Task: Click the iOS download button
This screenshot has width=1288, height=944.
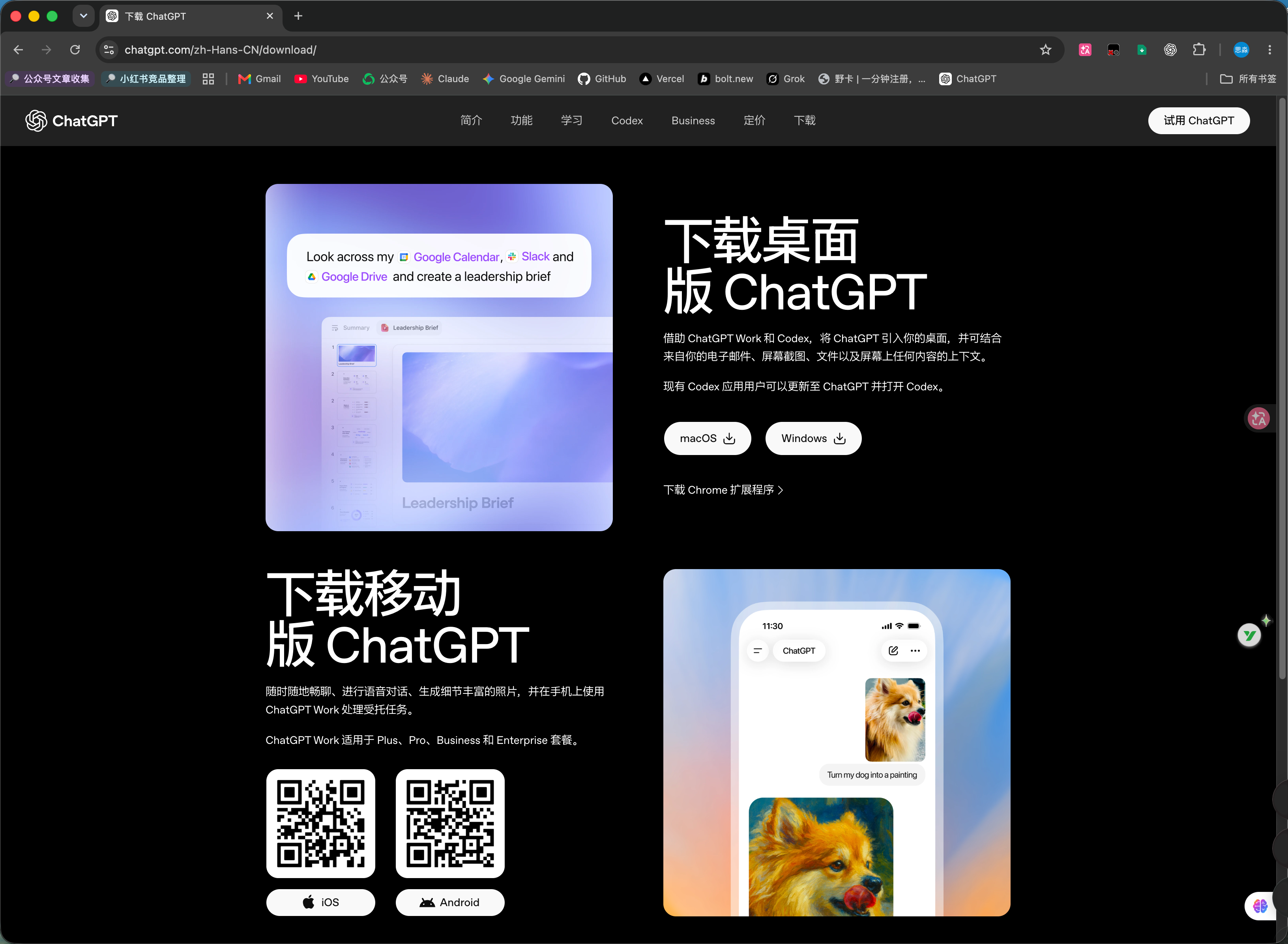Action: 320,902
